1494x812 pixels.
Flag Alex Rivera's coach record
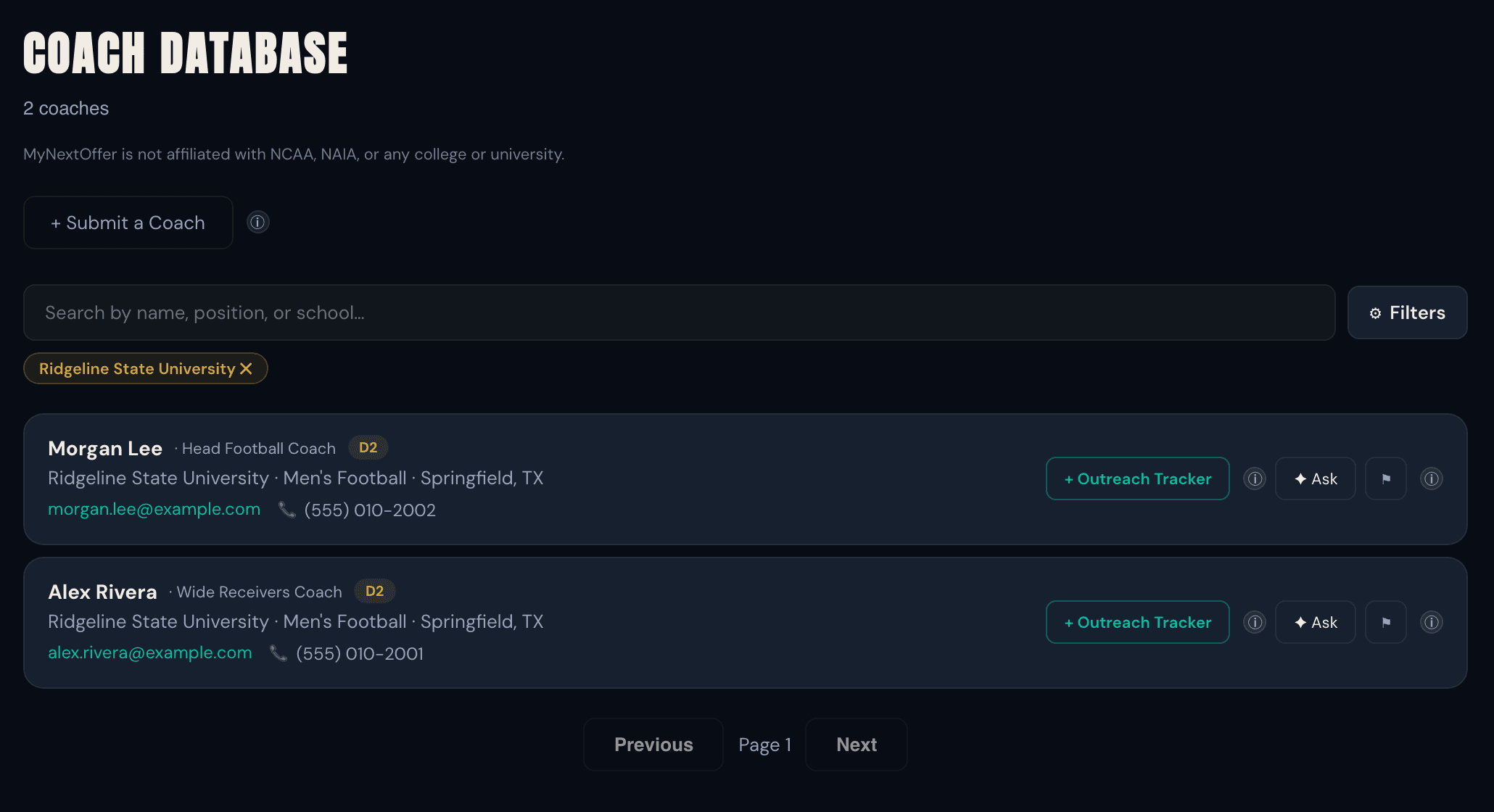point(1385,622)
